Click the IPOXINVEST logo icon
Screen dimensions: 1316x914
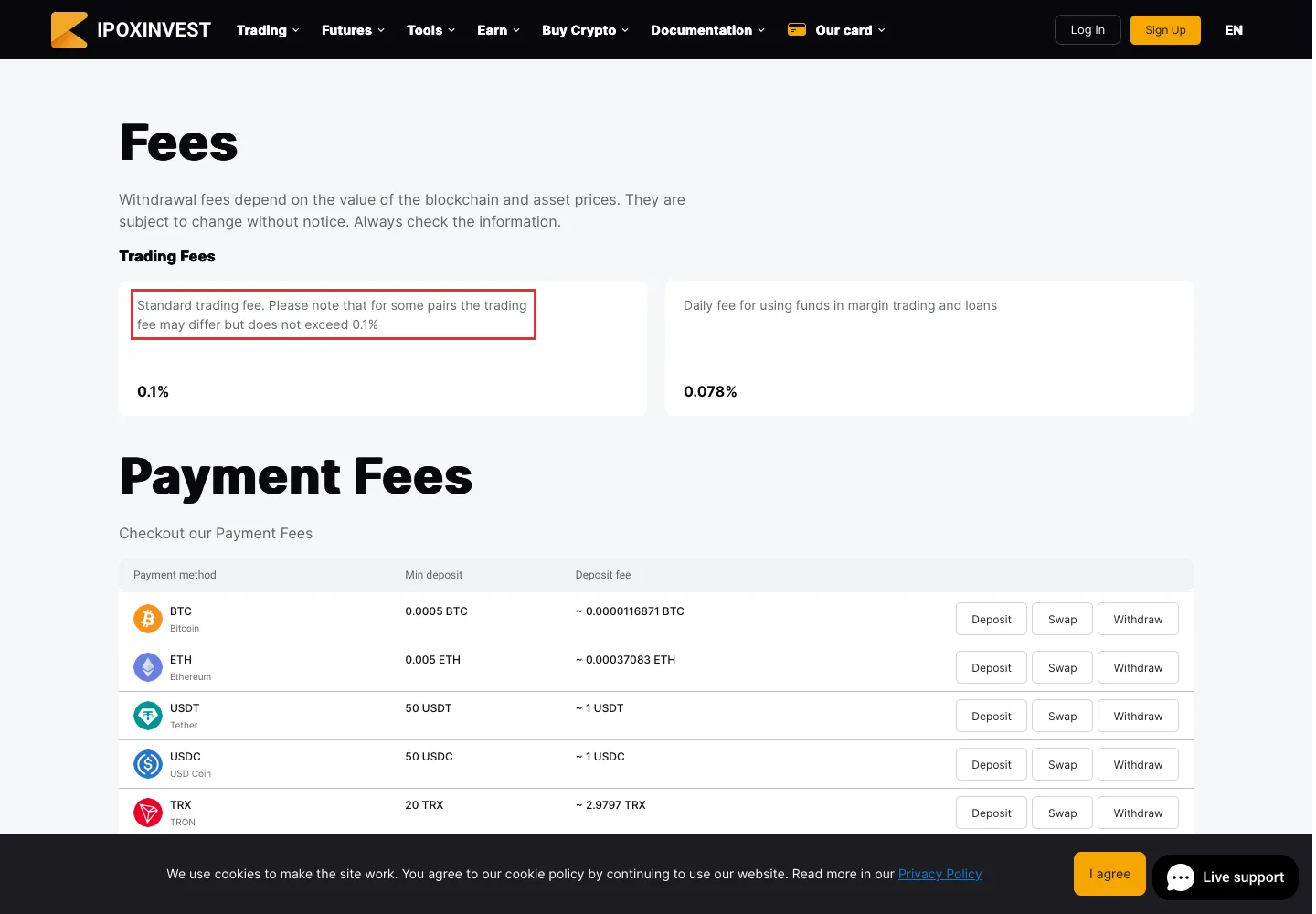(69, 30)
